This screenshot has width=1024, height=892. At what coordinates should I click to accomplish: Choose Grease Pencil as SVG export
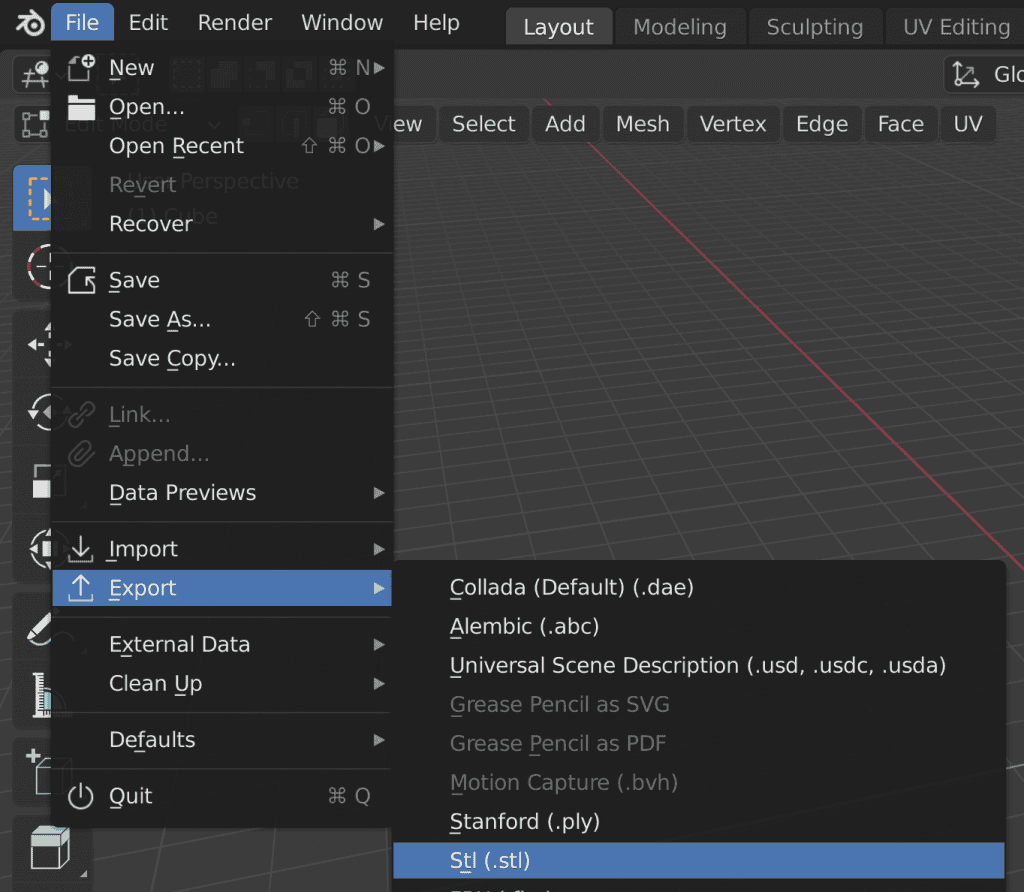coord(699,705)
